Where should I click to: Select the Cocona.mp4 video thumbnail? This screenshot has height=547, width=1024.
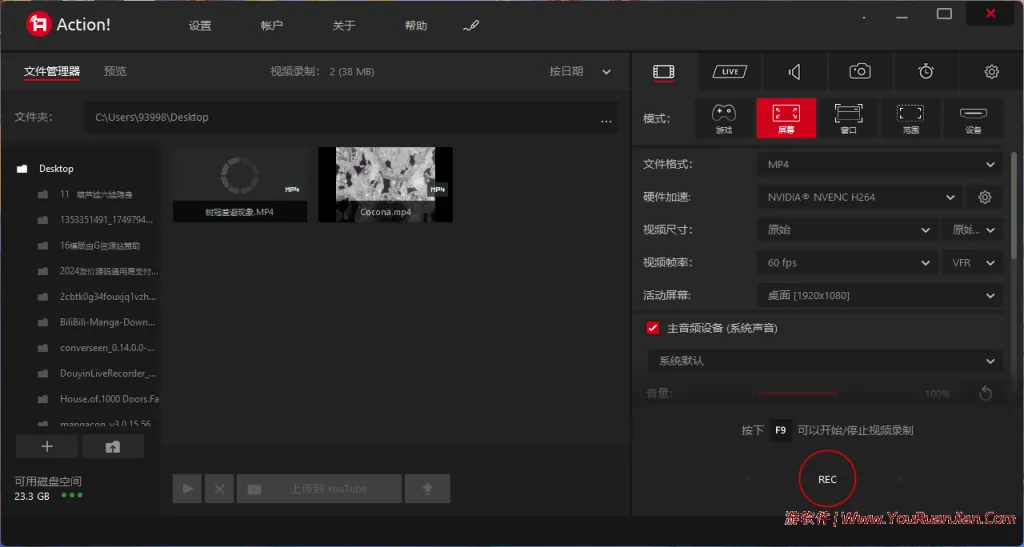[385, 184]
